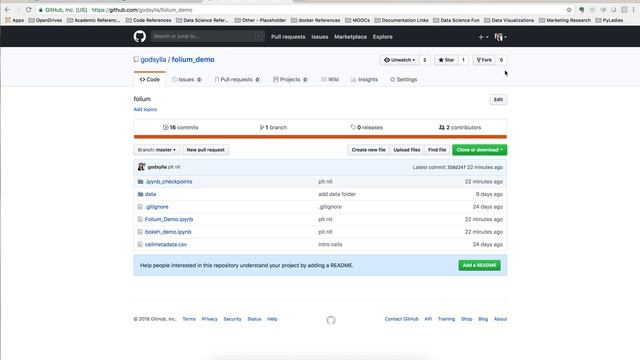Click the file icon beside Folium_Demo.ipynb
Screen dimensions: 640x360
point(140,220)
